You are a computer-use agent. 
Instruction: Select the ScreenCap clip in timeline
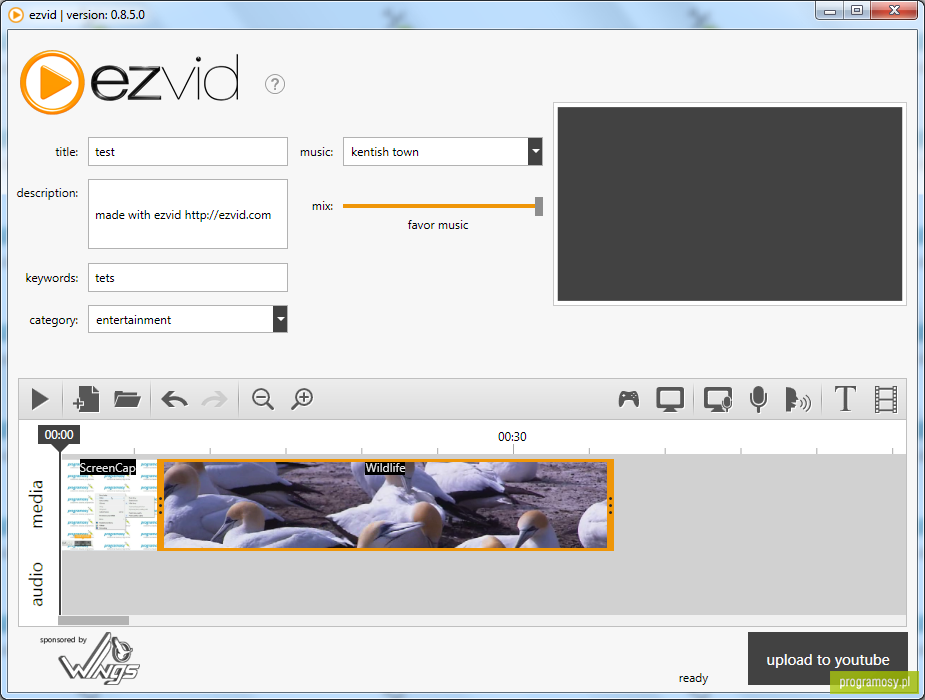[x=110, y=505]
